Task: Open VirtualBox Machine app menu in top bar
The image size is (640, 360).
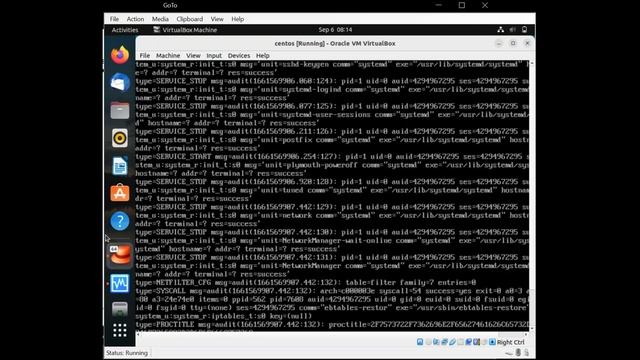Action: click(185, 30)
